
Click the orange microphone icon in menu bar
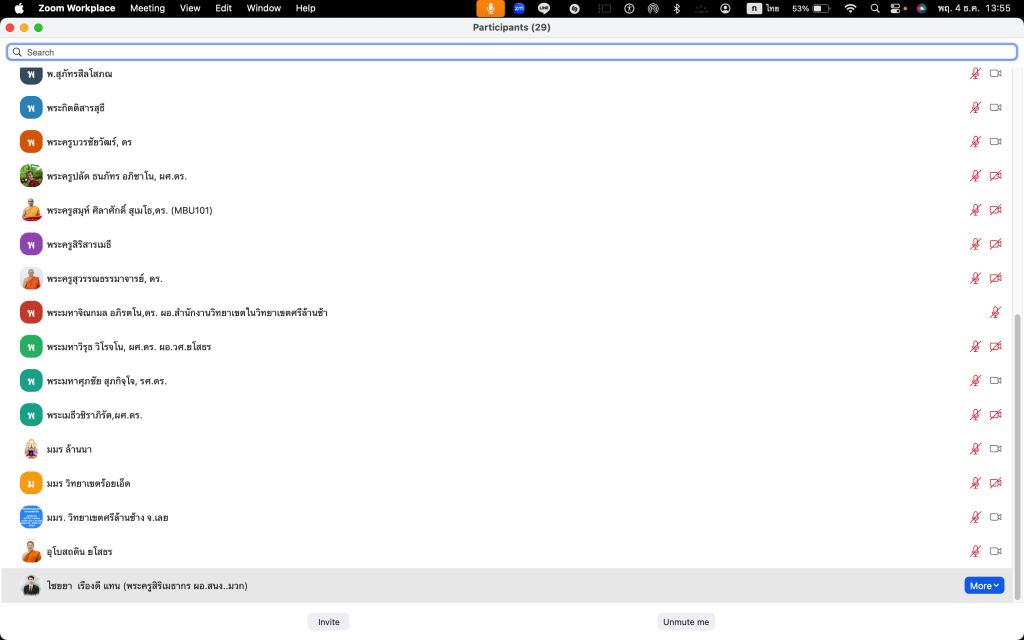(490, 8)
